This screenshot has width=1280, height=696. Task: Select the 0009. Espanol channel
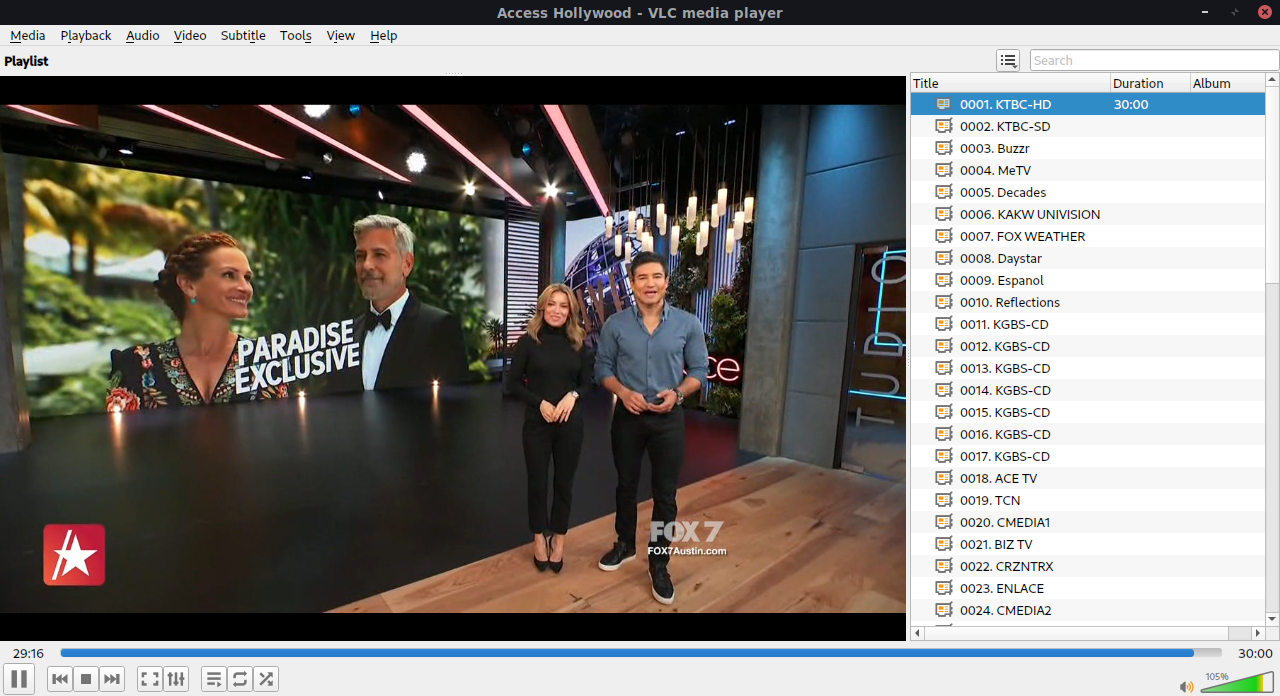pos(1087,280)
